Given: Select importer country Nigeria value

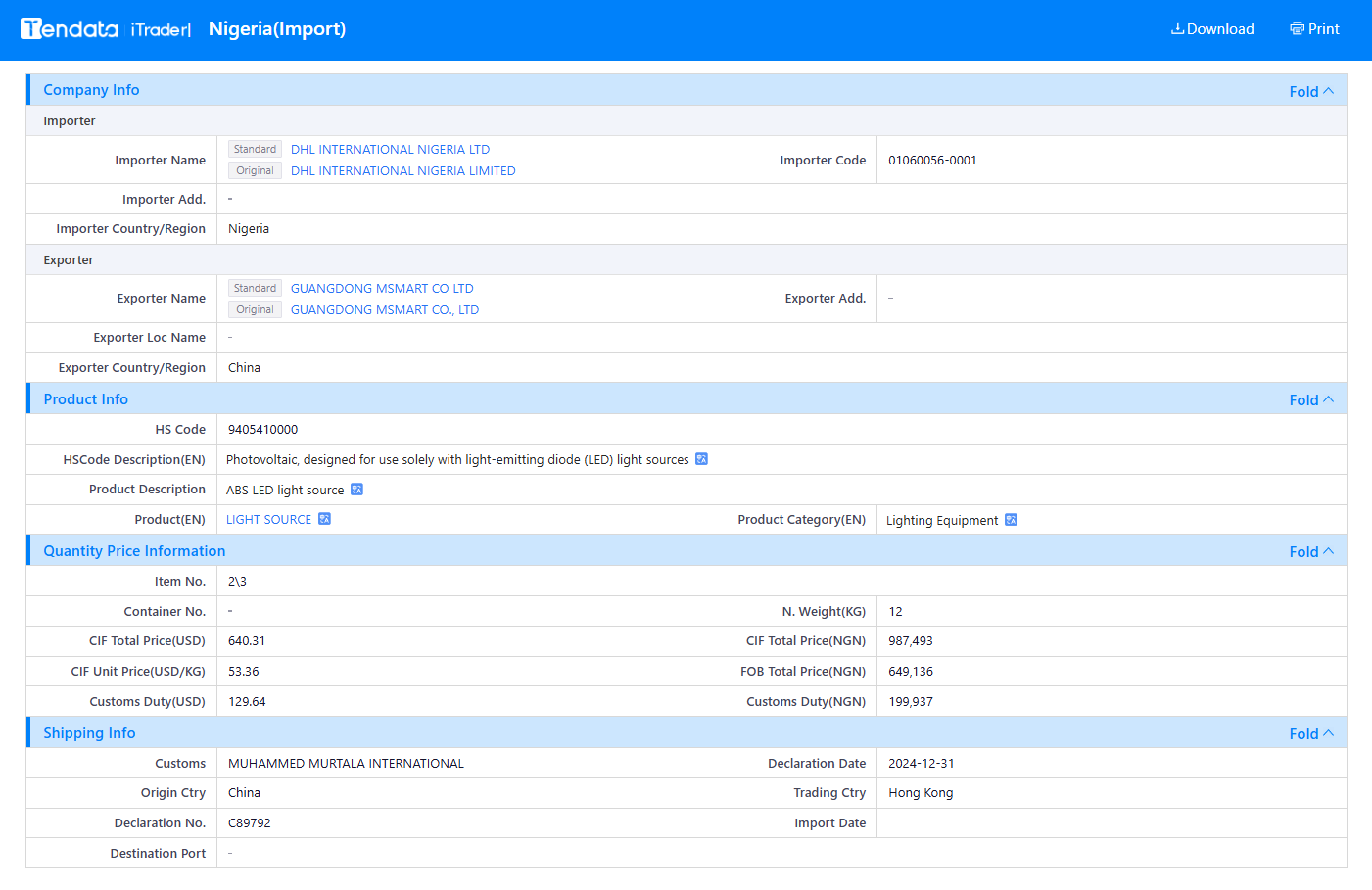Looking at the screenshot, I should click(249, 229).
